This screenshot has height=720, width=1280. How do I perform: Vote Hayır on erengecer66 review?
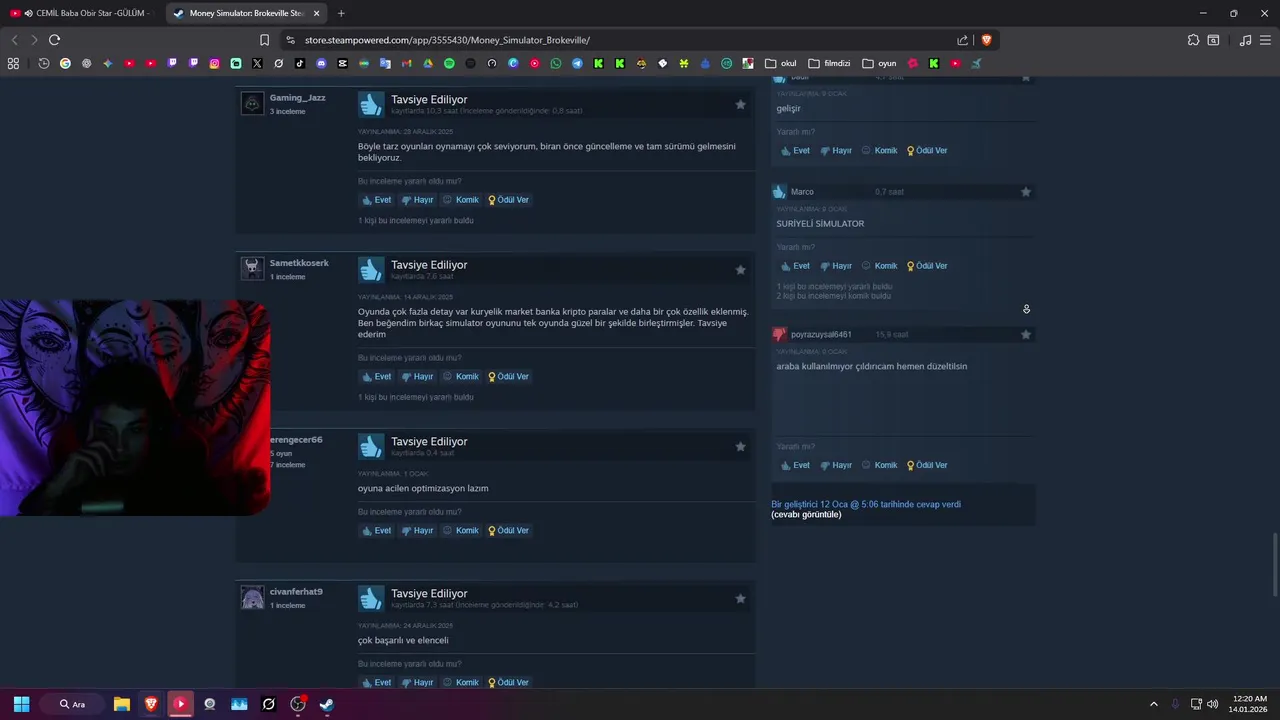pos(417,531)
